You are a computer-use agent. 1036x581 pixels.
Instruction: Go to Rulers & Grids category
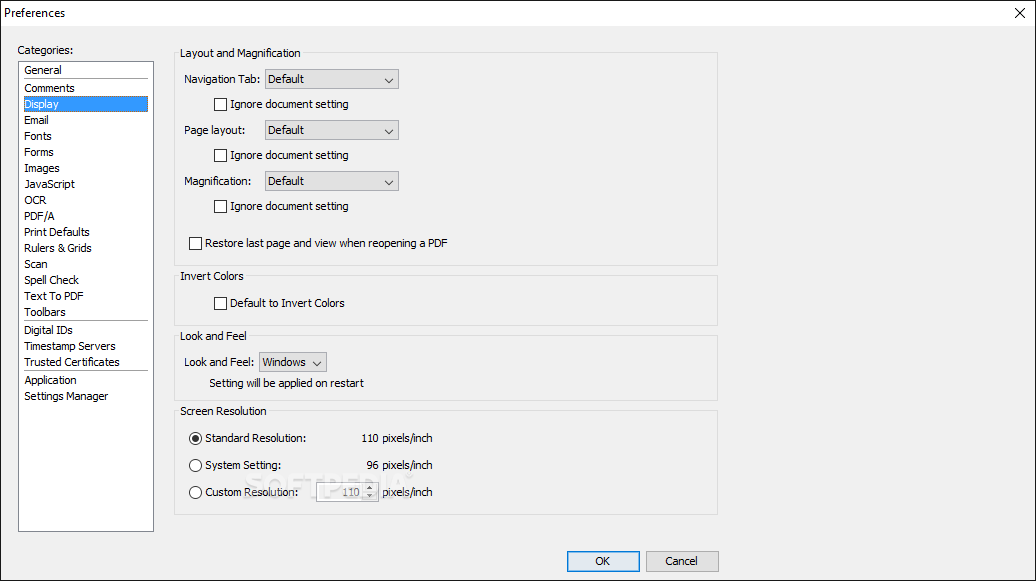(57, 248)
